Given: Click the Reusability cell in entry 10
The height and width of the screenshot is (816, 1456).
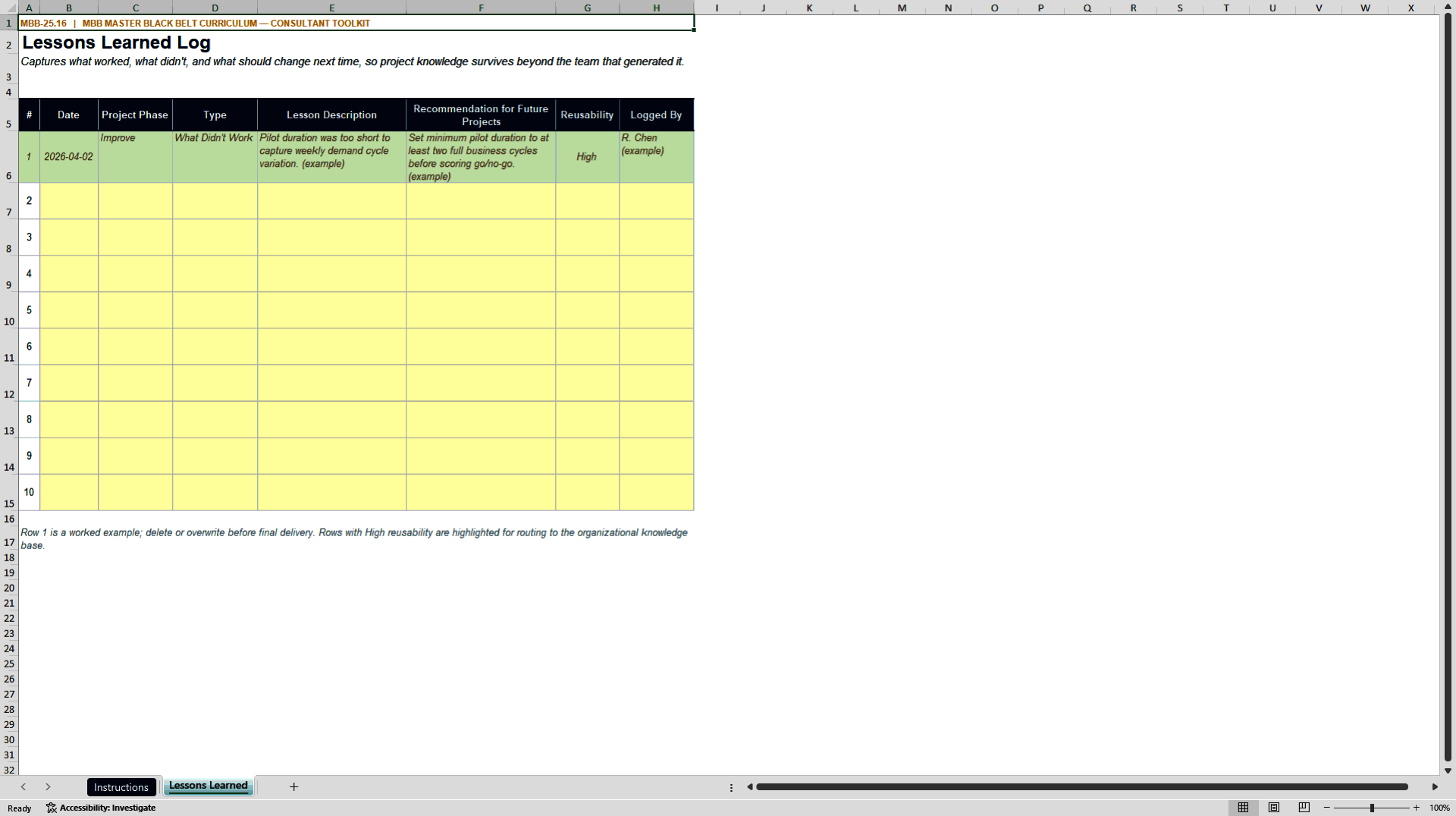Looking at the screenshot, I should [587, 492].
